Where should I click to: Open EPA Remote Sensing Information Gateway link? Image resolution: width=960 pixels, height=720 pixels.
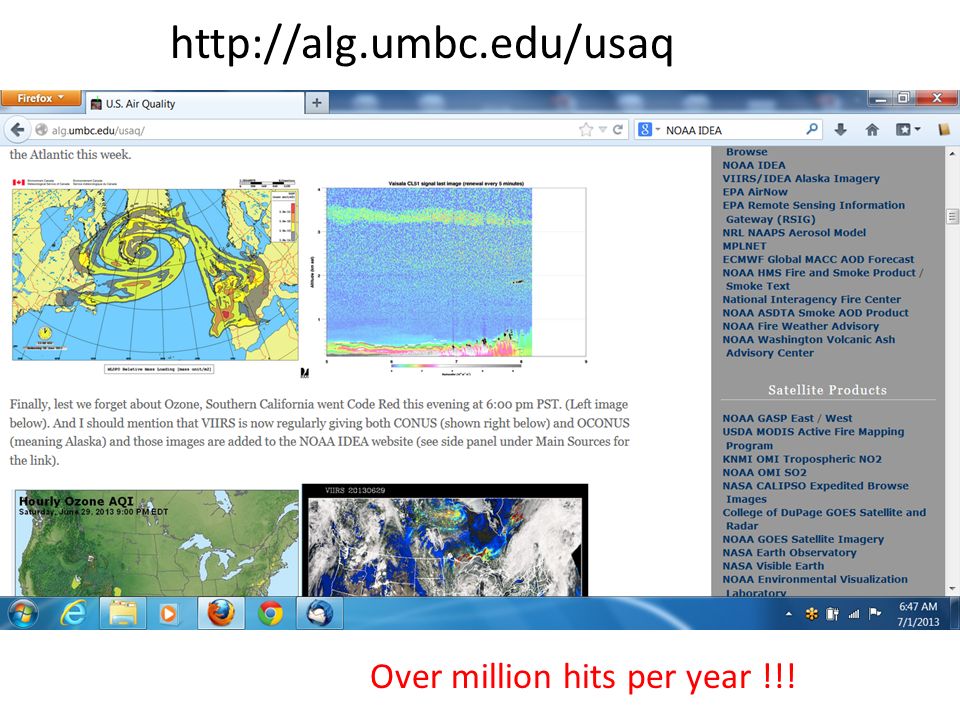tap(814, 212)
